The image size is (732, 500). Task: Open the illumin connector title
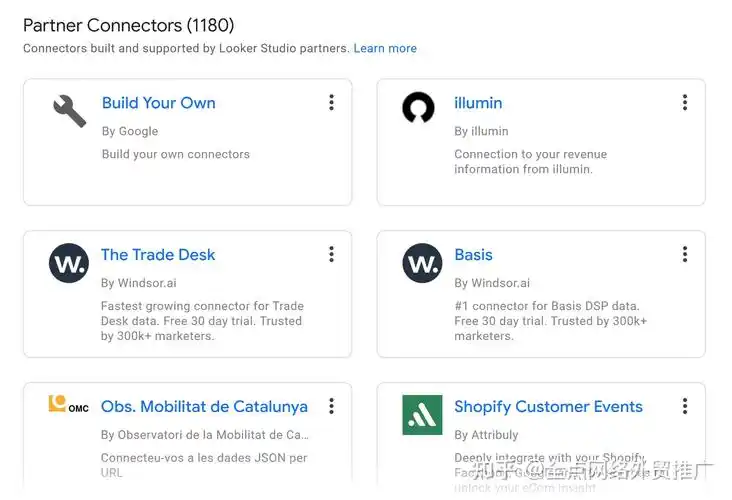[478, 103]
